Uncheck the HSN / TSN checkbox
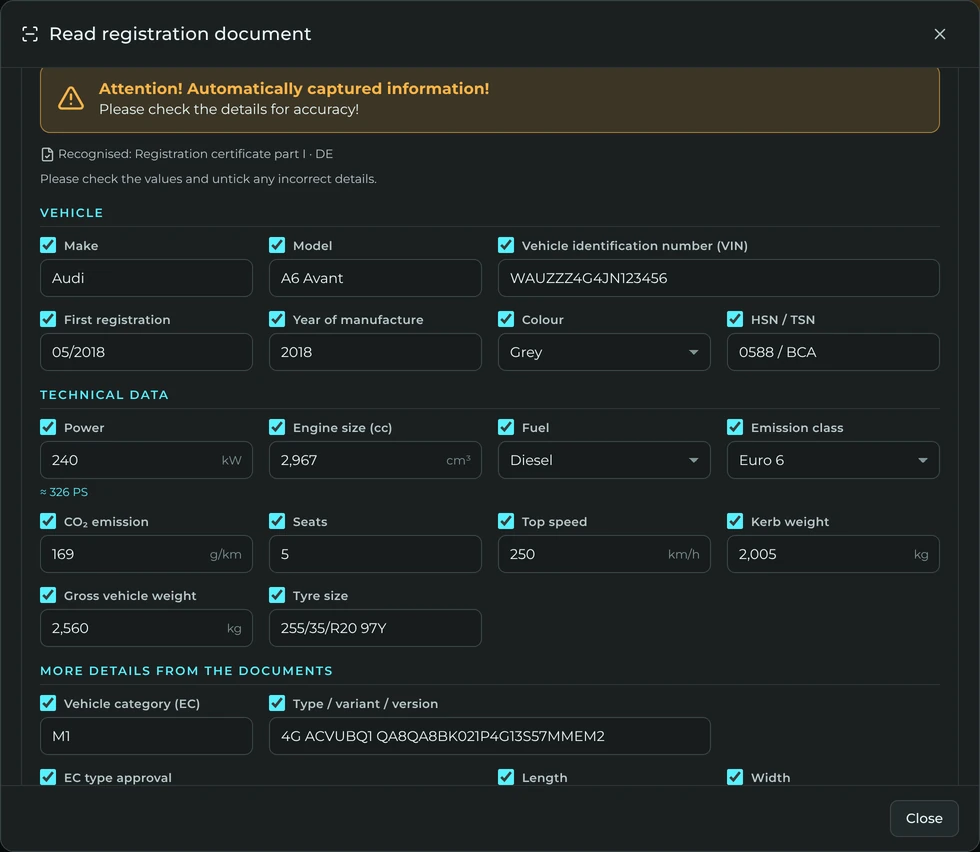 click(735, 319)
